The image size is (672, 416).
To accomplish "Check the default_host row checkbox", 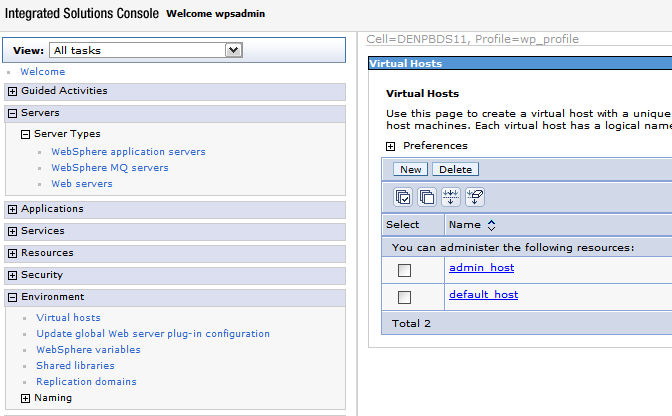I will pos(404,297).
